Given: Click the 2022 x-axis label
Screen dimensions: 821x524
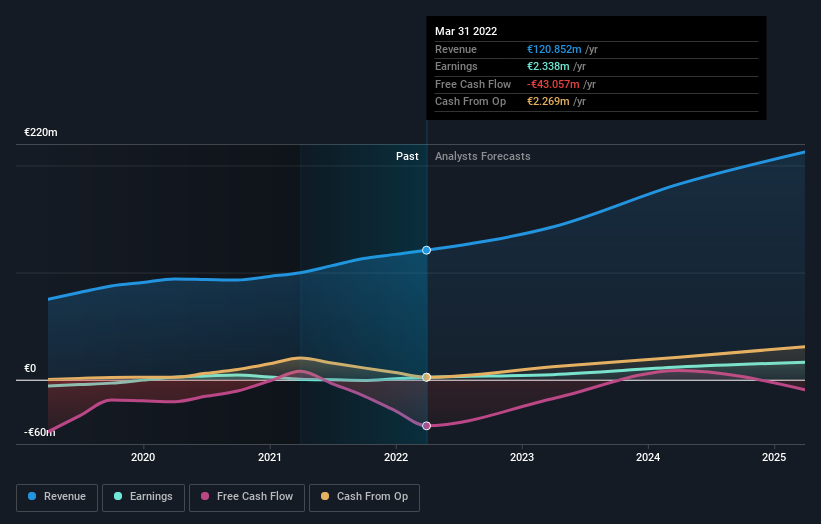Looking at the screenshot, I should pos(396,458).
